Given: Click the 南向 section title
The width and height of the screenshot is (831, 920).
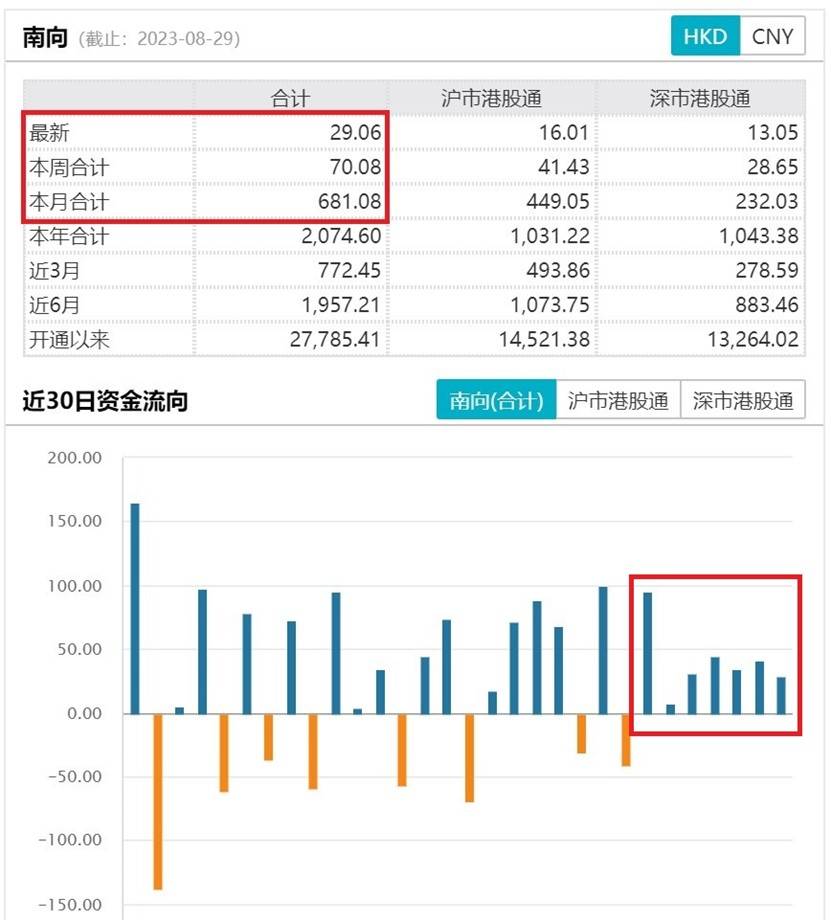Looking at the screenshot, I should [x=45, y=38].
